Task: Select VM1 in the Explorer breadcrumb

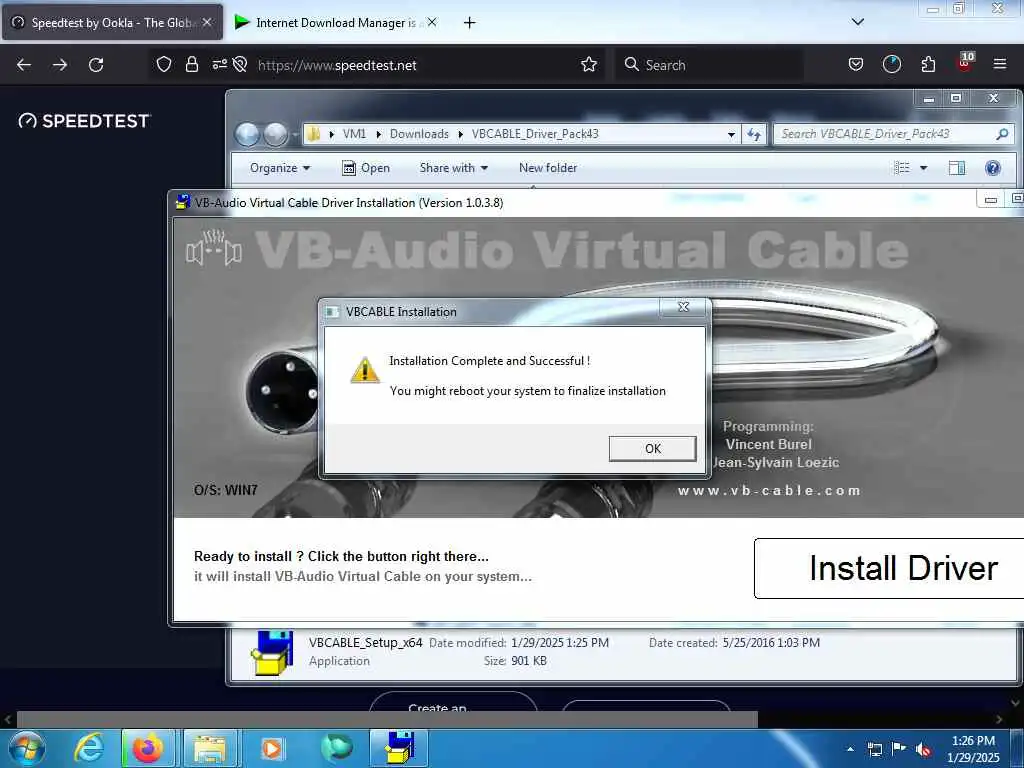Action: point(354,134)
